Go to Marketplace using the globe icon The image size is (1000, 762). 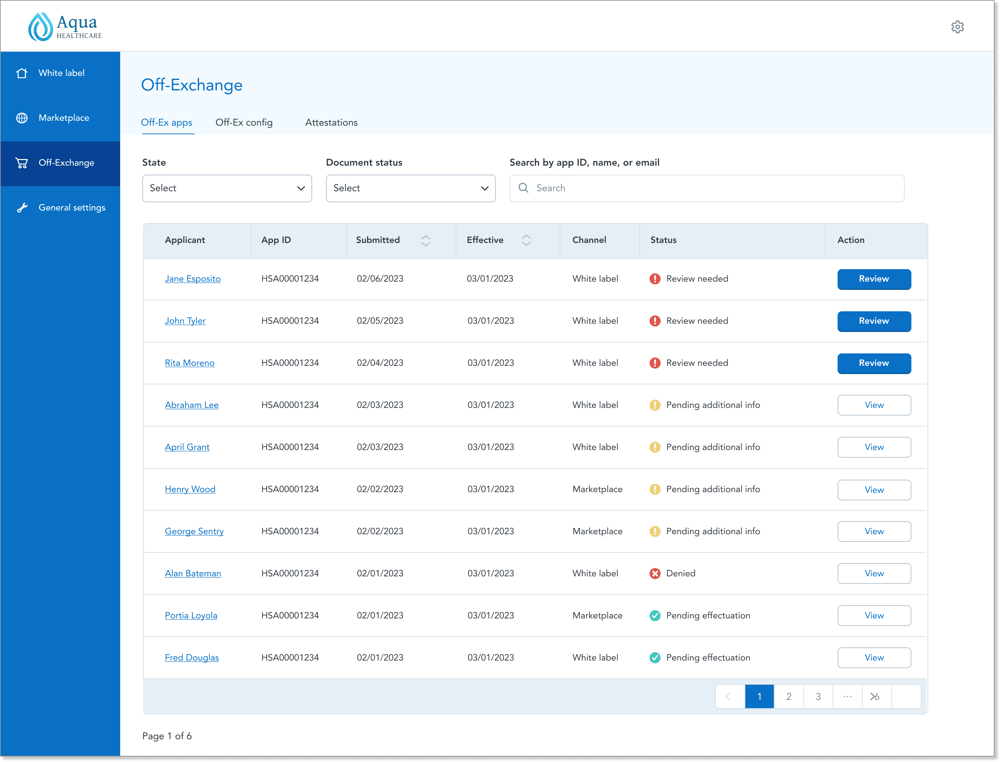(x=22, y=118)
